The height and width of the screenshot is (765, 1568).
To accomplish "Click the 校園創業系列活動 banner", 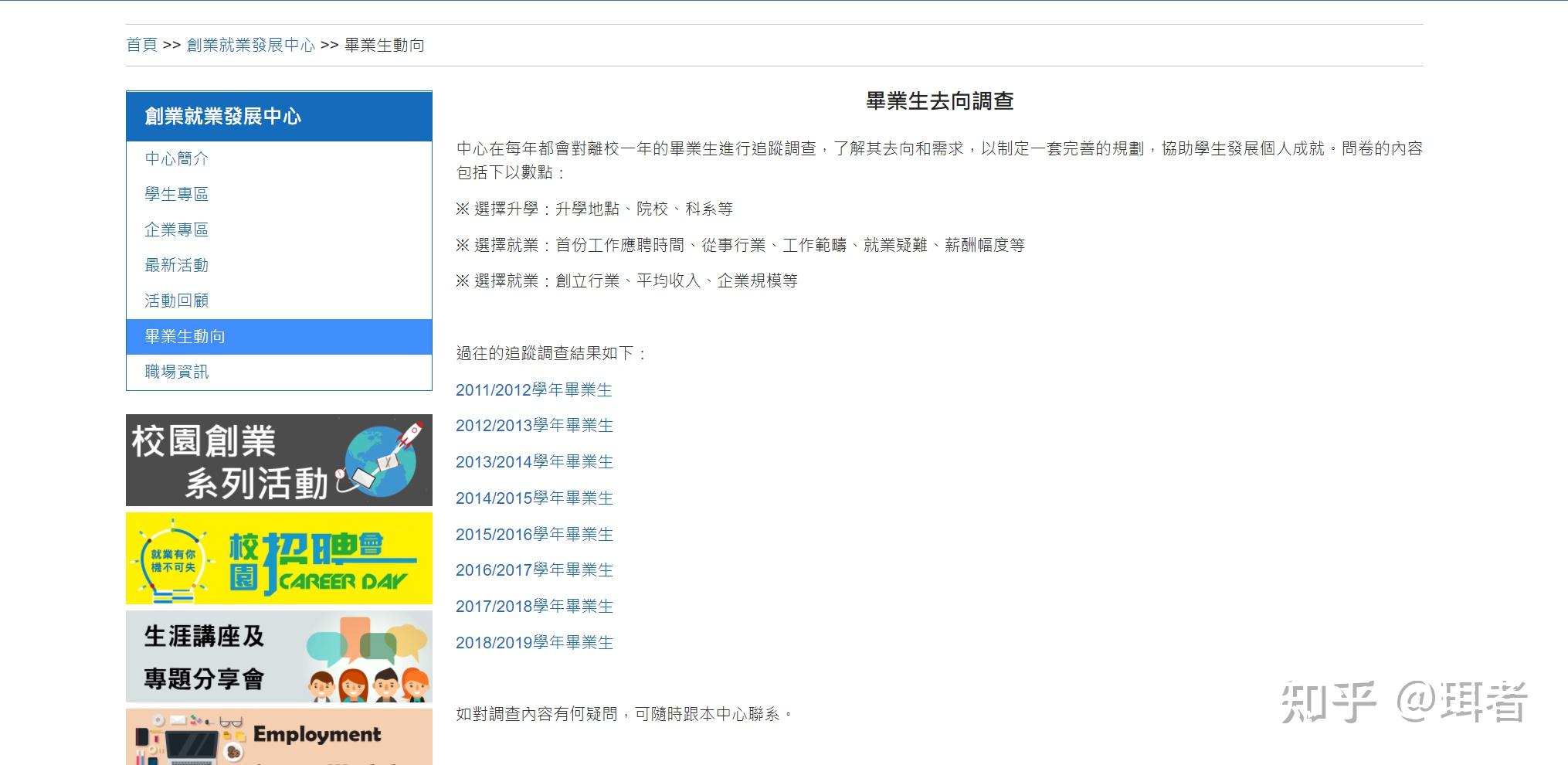I will (x=278, y=460).
